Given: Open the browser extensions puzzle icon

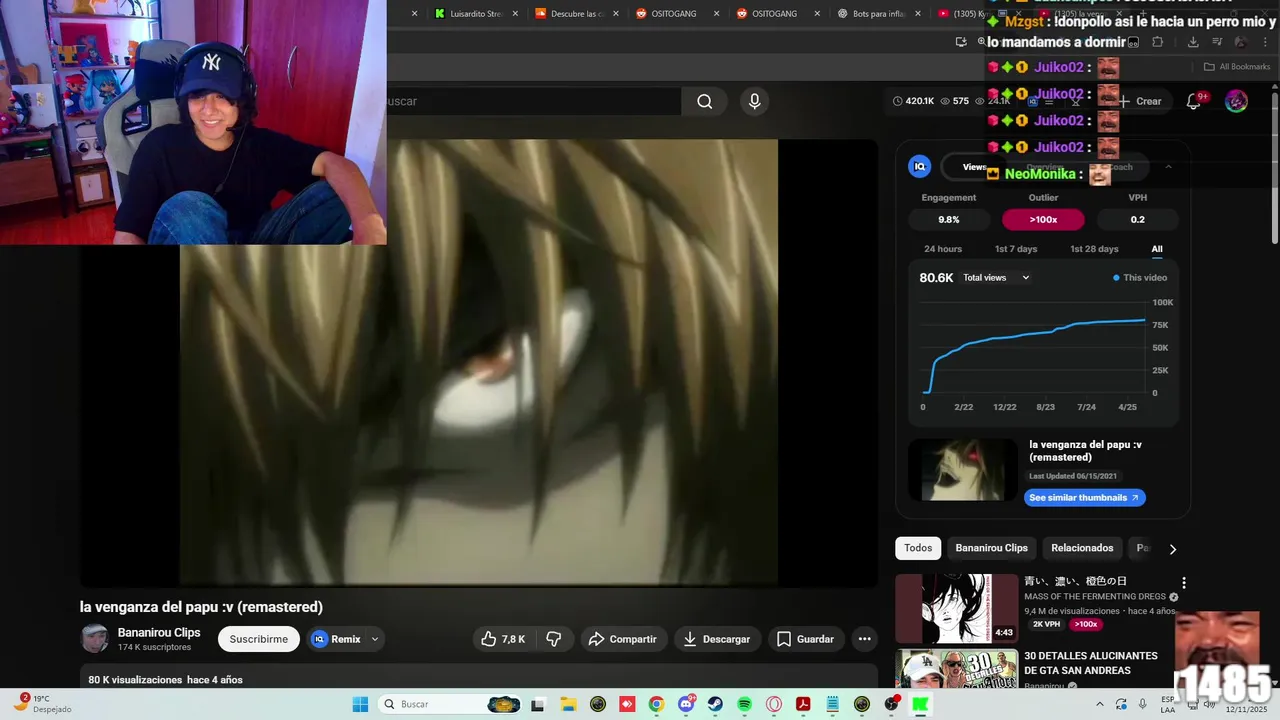Looking at the screenshot, I should click(1158, 42).
